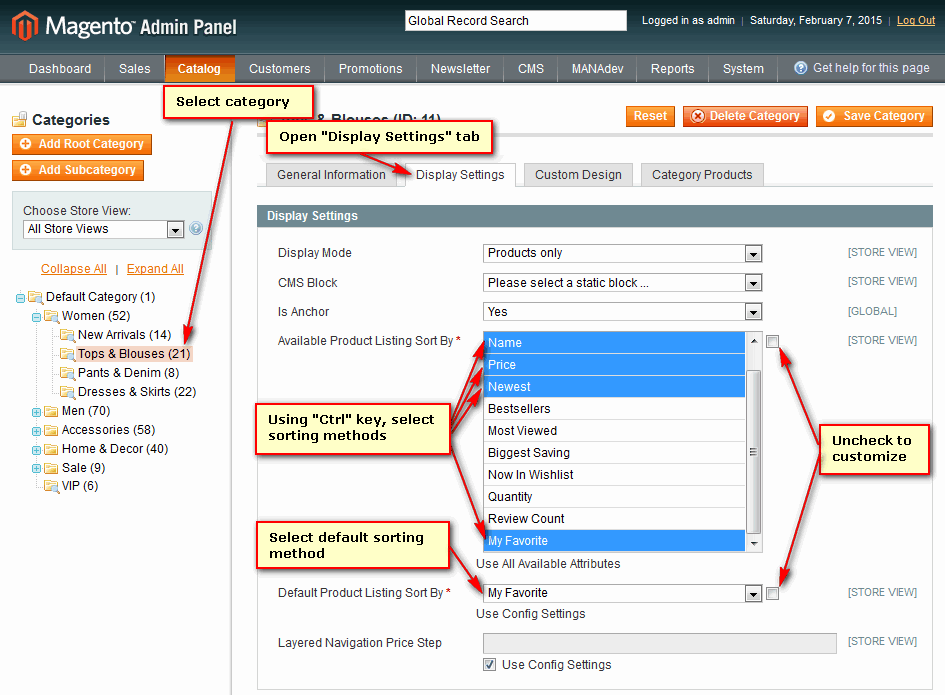
Task: Click the Men category folder icon
Action: tap(51, 411)
